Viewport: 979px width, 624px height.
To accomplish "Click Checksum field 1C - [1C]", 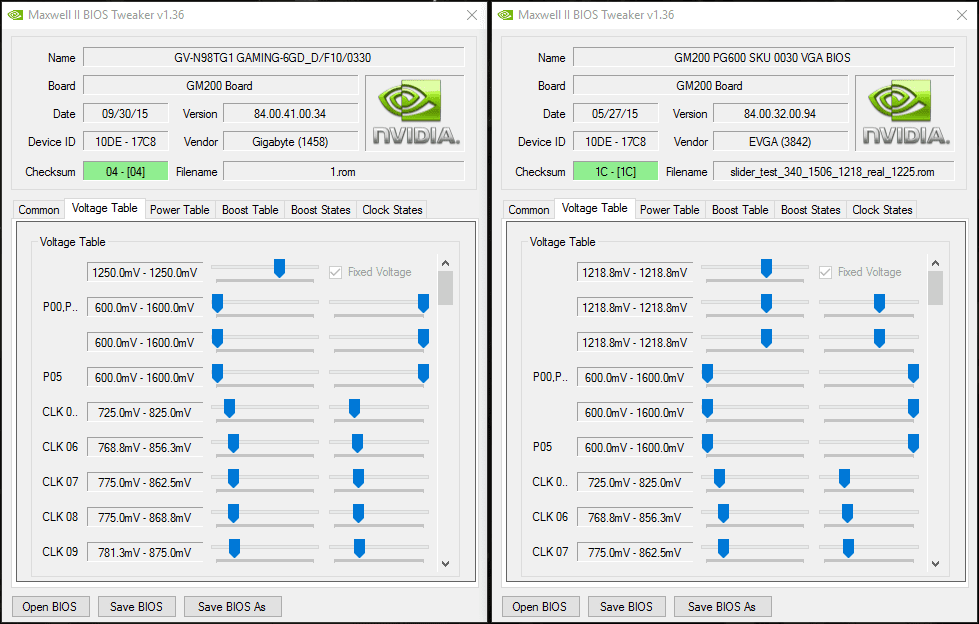I will coord(616,171).
